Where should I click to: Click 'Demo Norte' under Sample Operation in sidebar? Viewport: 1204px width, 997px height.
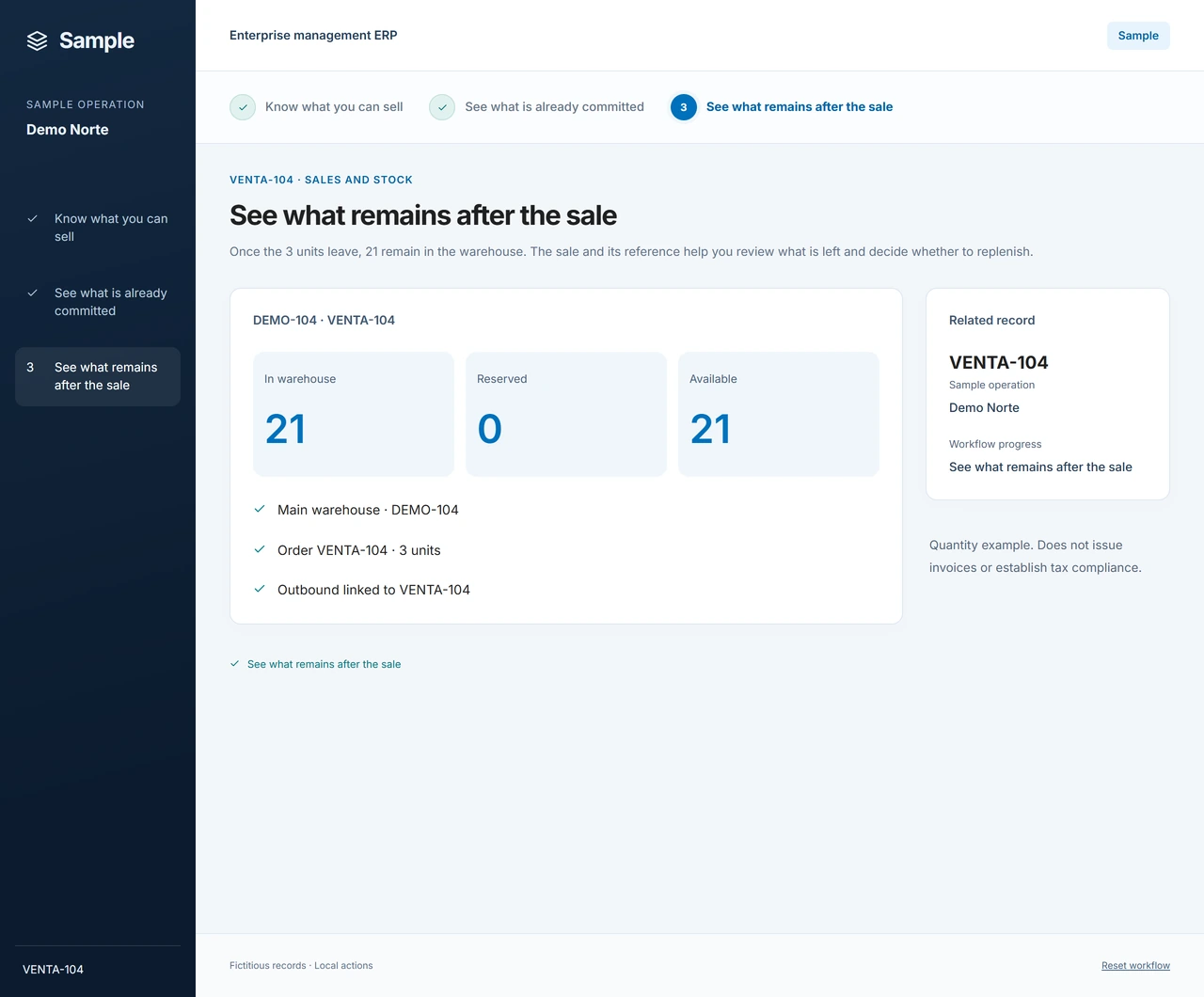(x=68, y=130)
